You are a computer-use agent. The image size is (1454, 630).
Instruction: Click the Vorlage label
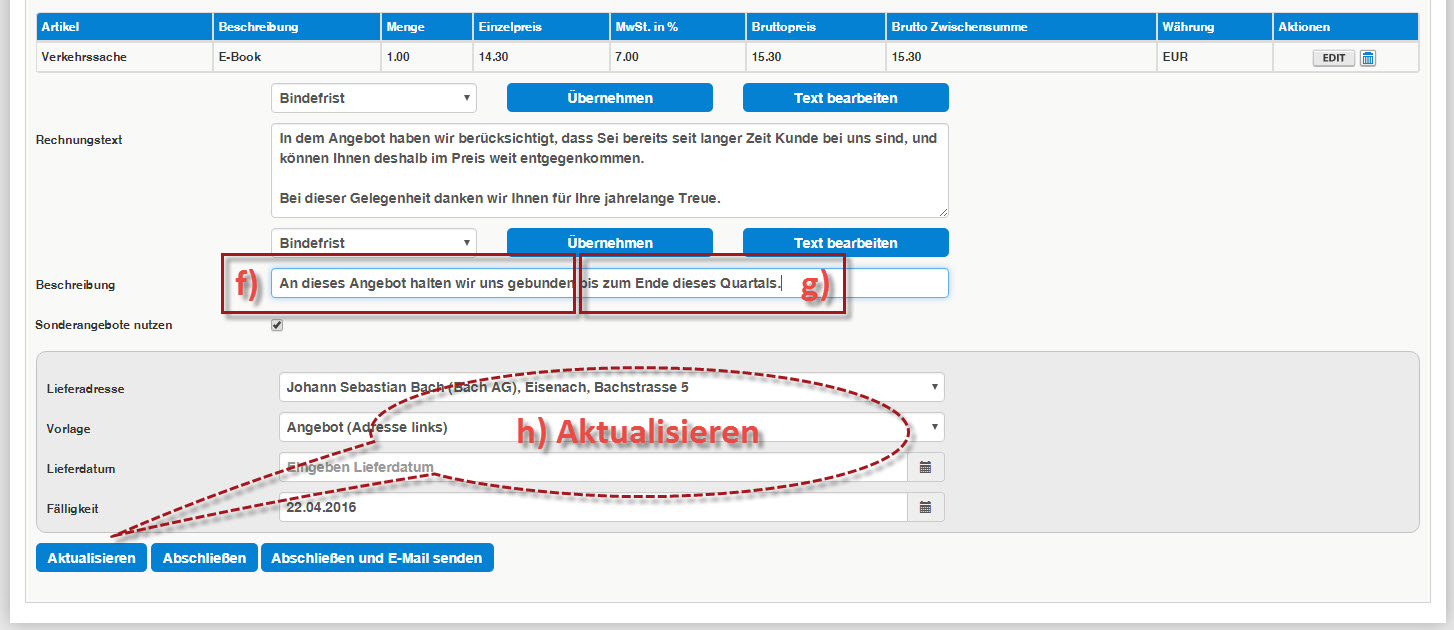pyautogui.click(x=69, y=428)
